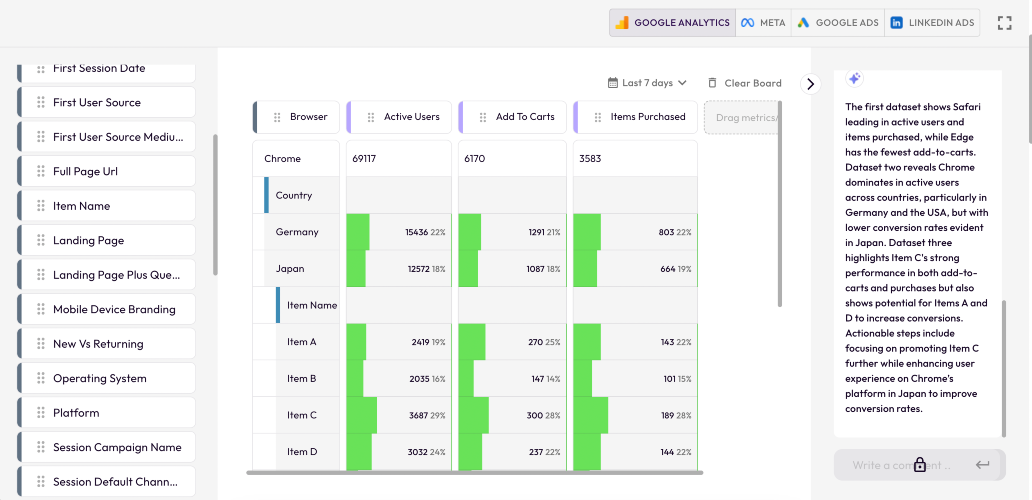Click the calendar icon by Last 7 days
The width and height of the screenshot is (1032, 500).
tap(612, 83)
